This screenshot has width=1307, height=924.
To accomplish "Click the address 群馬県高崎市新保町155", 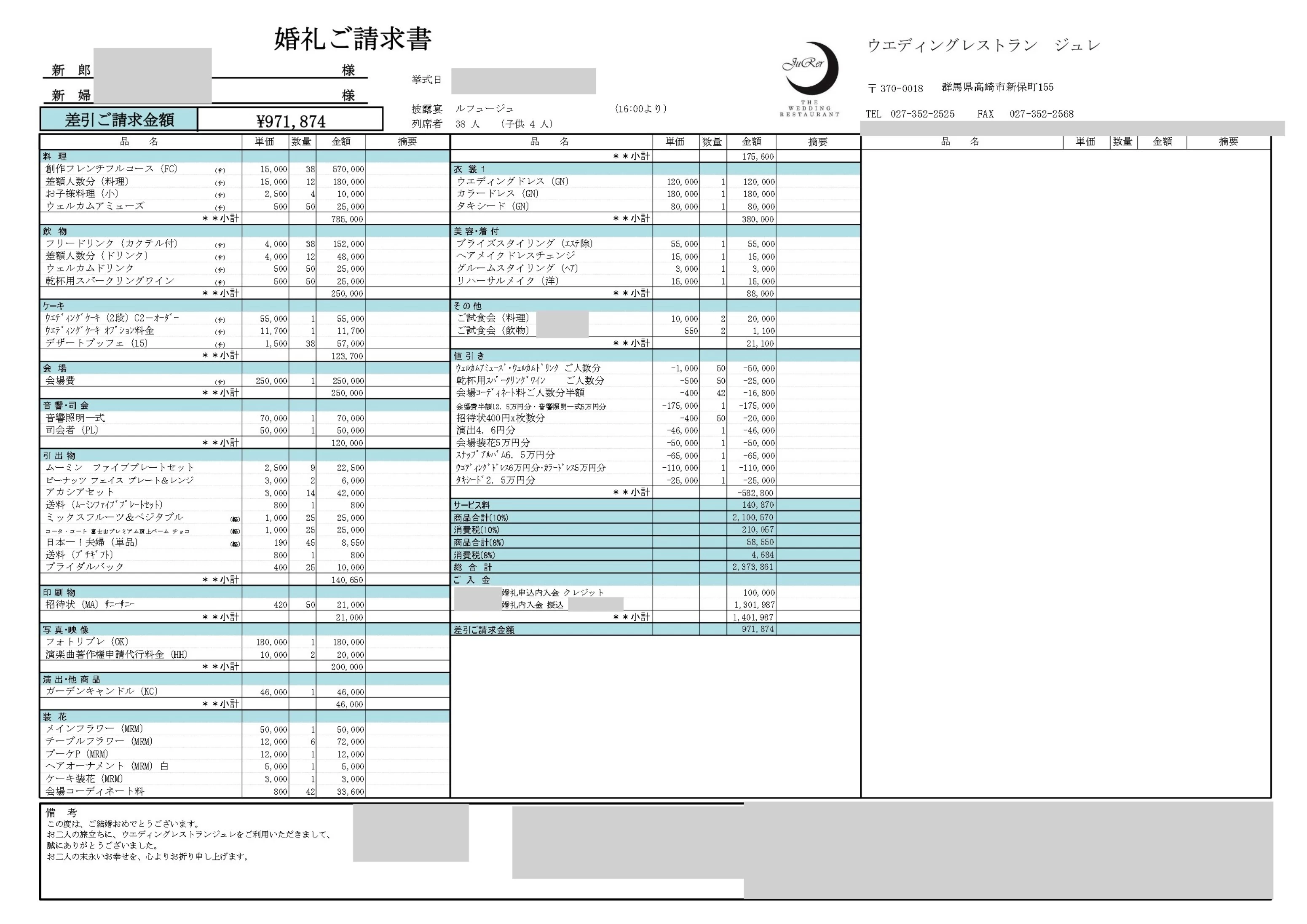I will pyautogui.click(x=997, y=87).
